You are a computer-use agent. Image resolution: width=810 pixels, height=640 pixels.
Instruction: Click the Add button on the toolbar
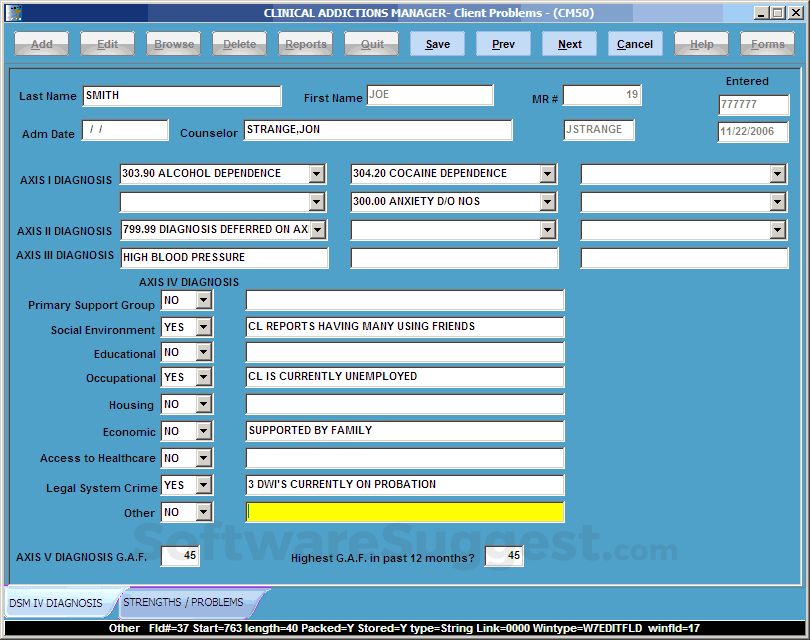click(41, 43)
